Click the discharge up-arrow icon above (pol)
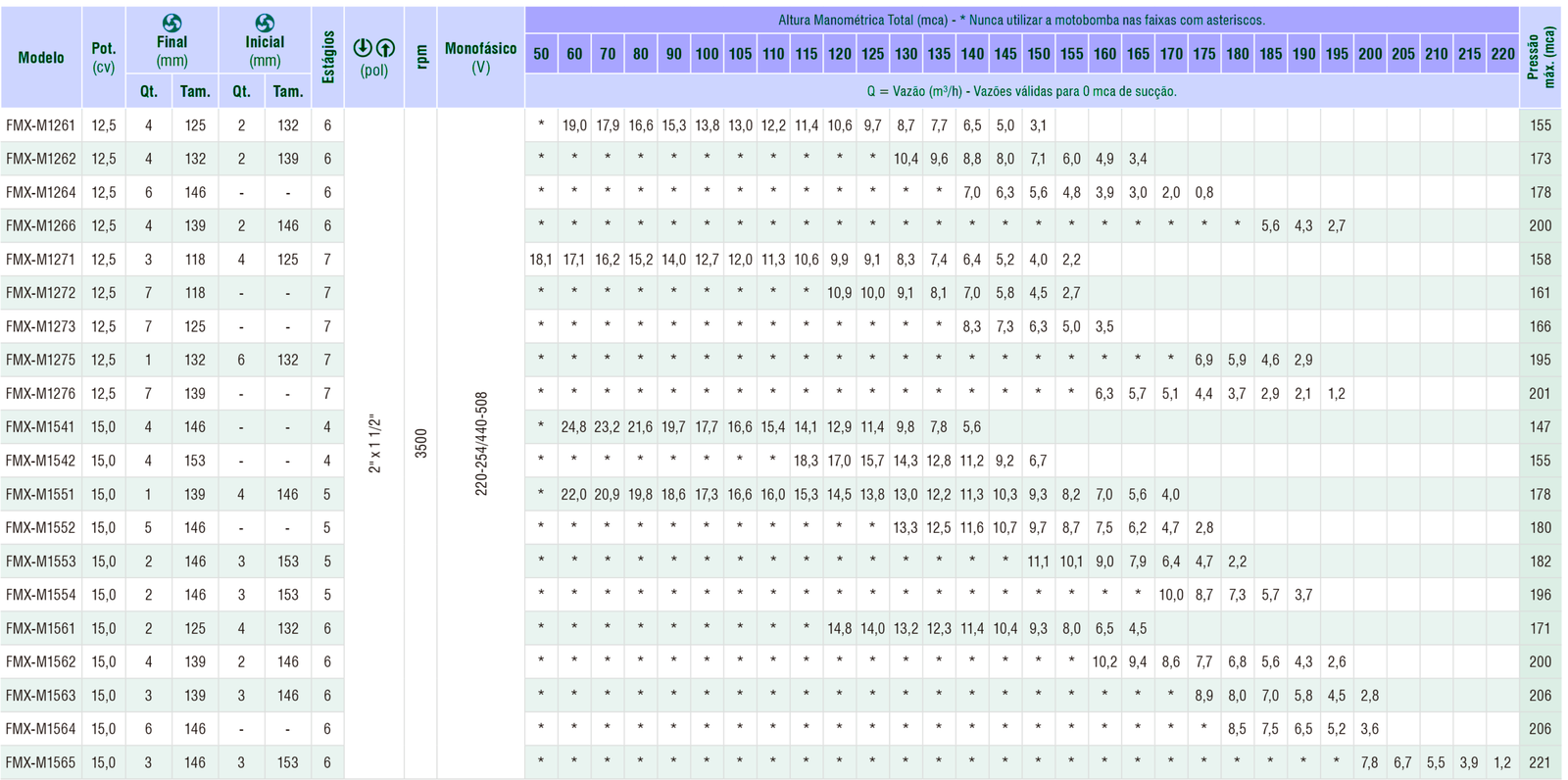 (x=386, y=47)
